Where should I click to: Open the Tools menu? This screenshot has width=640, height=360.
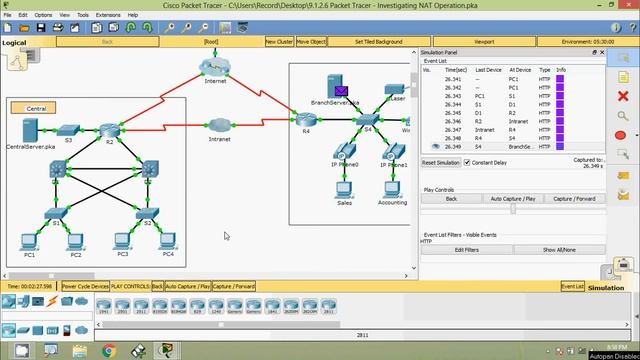[x=83, y=15]
